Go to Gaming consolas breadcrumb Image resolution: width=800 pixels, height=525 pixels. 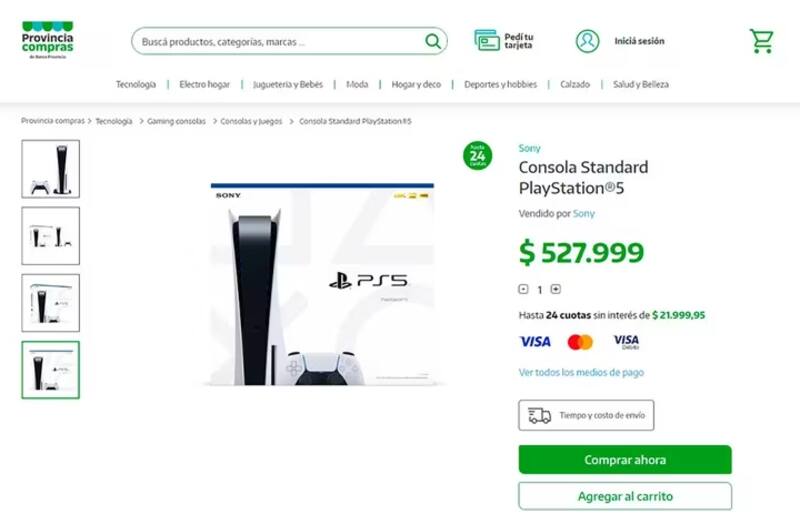click(x=176, y=121)
